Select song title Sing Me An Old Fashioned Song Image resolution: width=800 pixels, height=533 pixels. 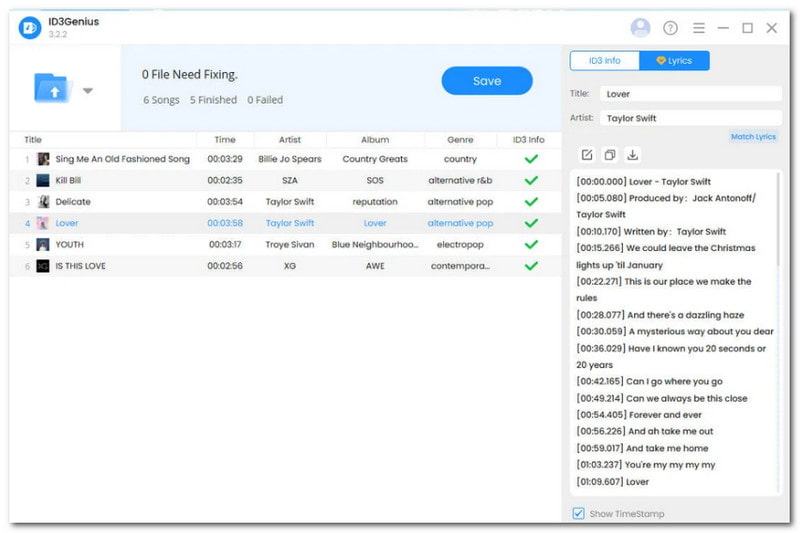[x=122, y=159]
